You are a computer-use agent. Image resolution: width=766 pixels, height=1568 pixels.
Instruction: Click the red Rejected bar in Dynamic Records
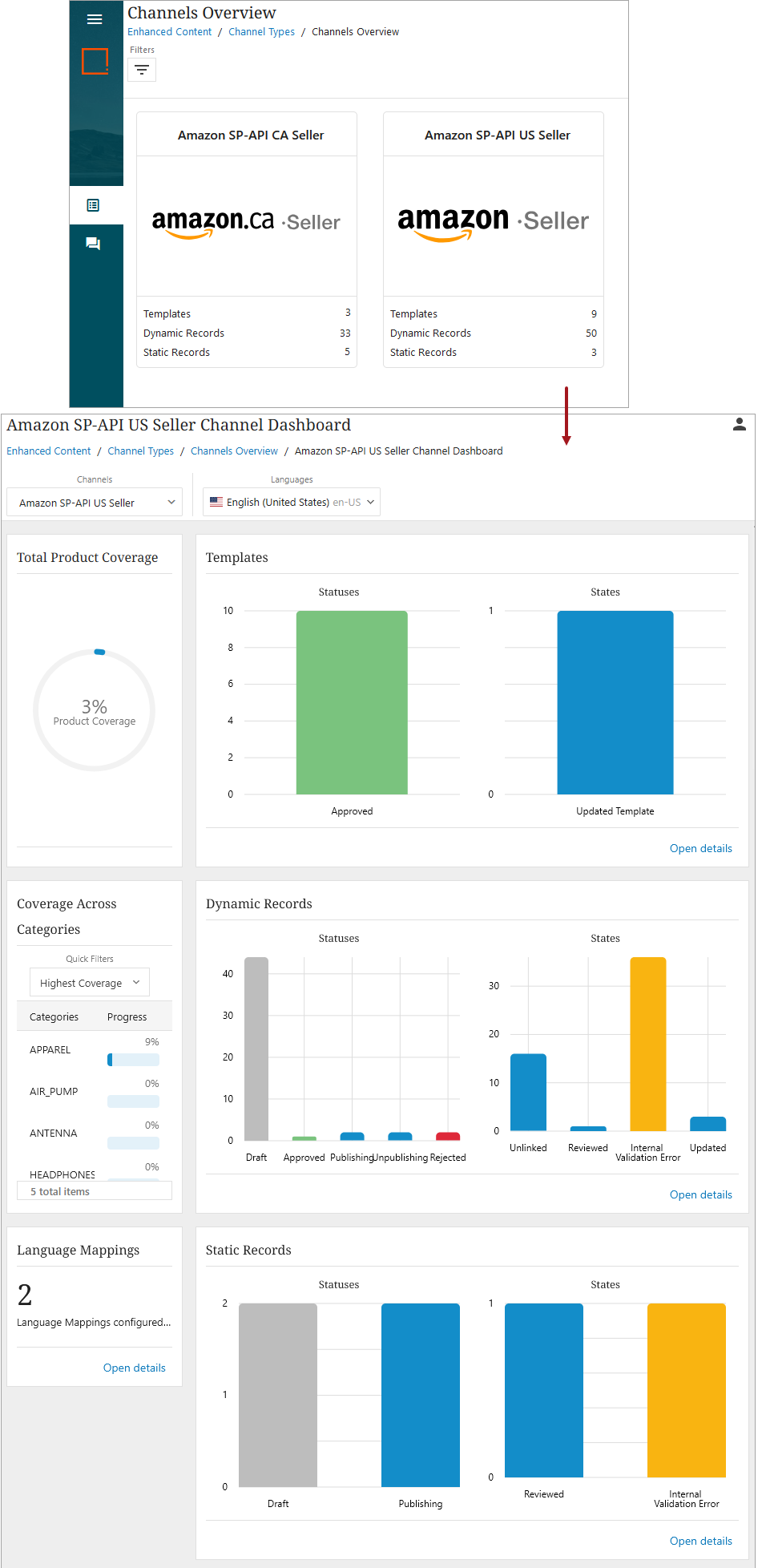(448, 1137)
